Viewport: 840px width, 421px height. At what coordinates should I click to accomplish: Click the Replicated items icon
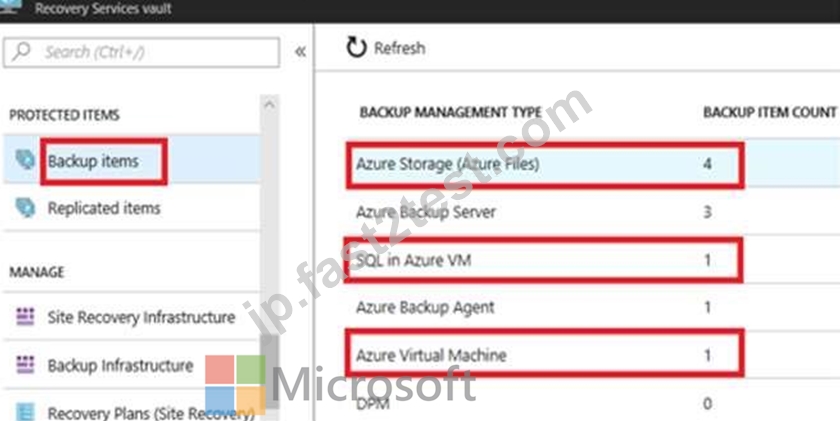click(x=25, y=208)
